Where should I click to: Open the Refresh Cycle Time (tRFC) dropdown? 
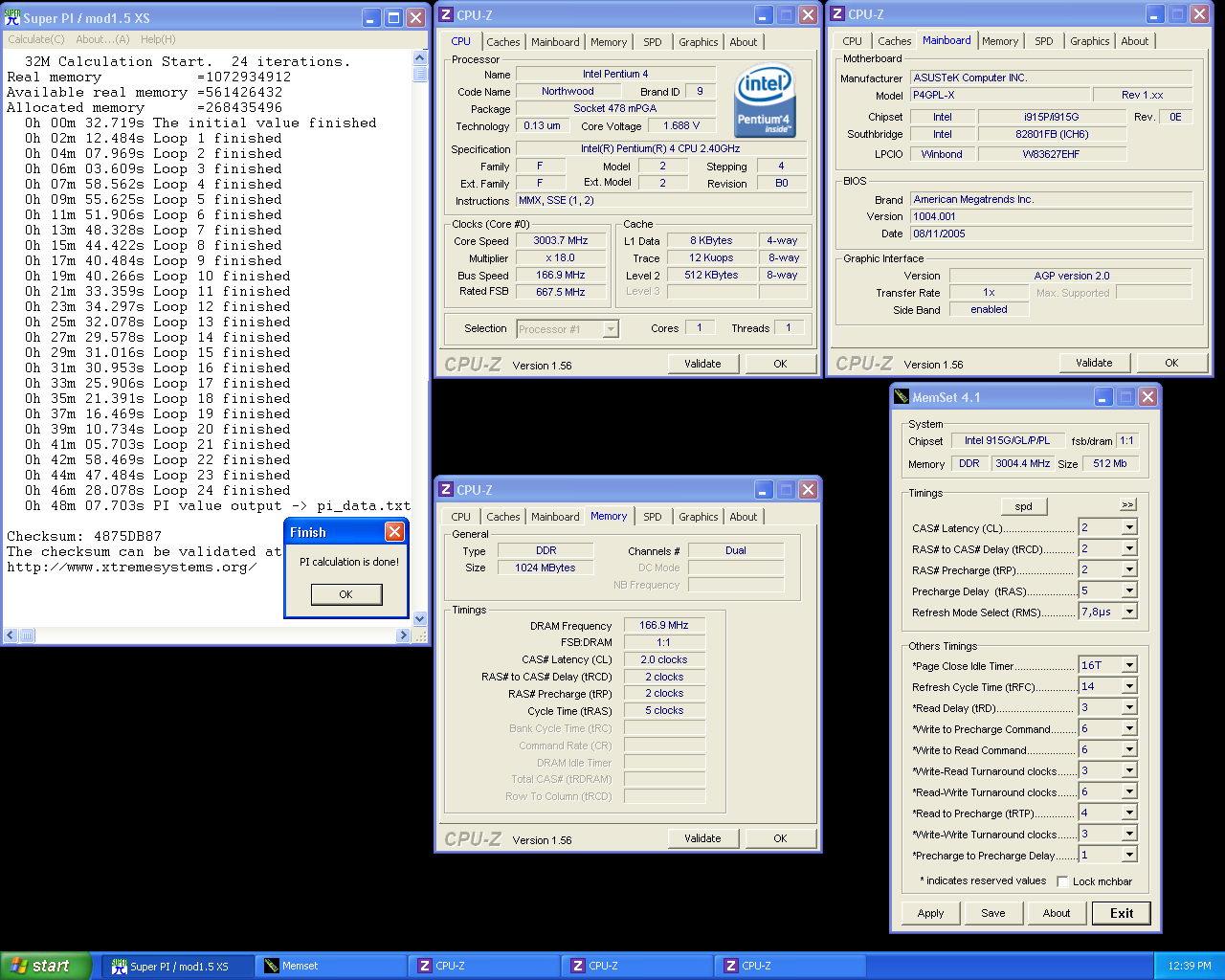click(1129, 686)
